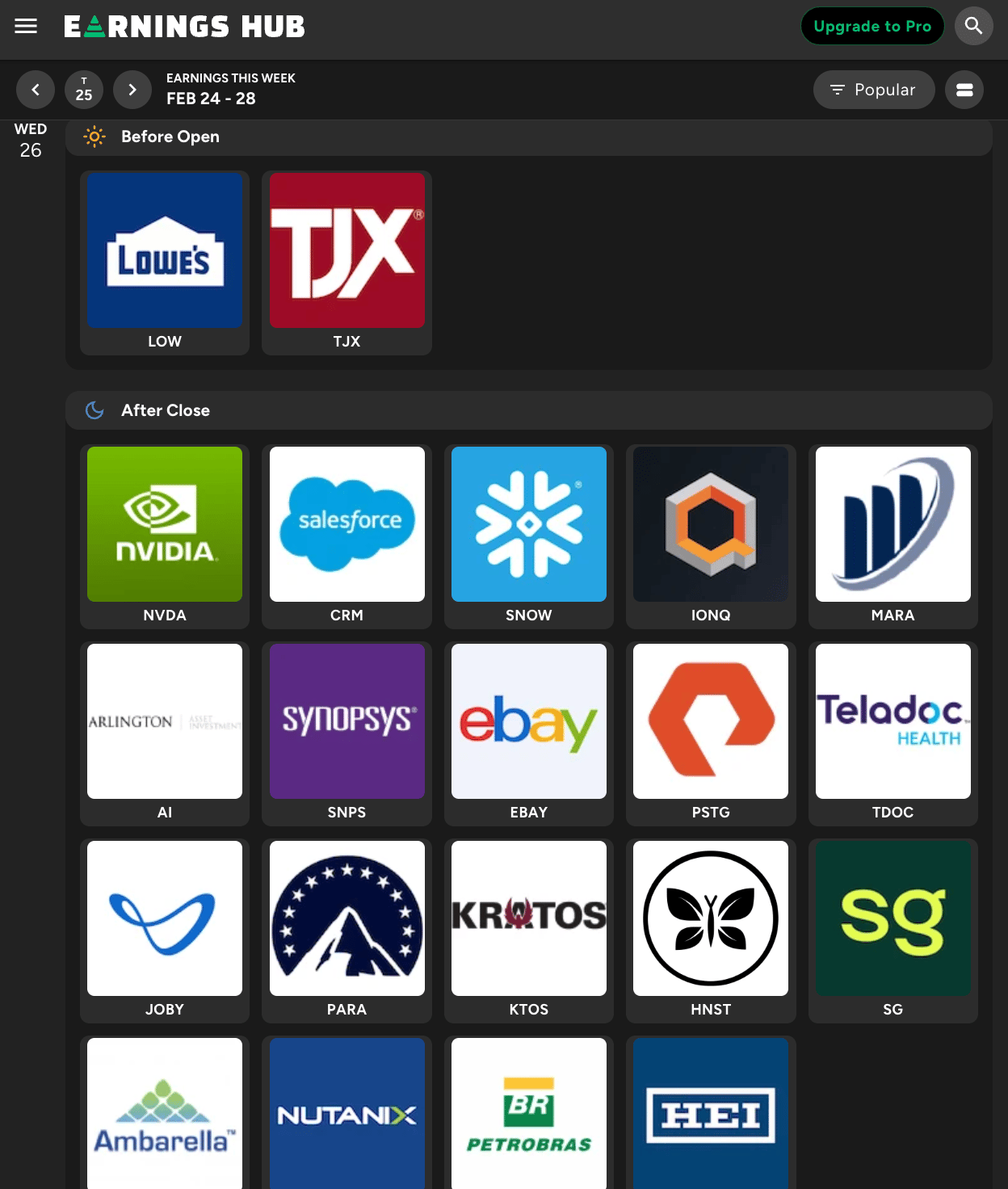This screenshot has width=1008, height=1189.
Task: Select the NVIDIA NVDA logo
Action: pyautogui.click(x=165, y=524)
